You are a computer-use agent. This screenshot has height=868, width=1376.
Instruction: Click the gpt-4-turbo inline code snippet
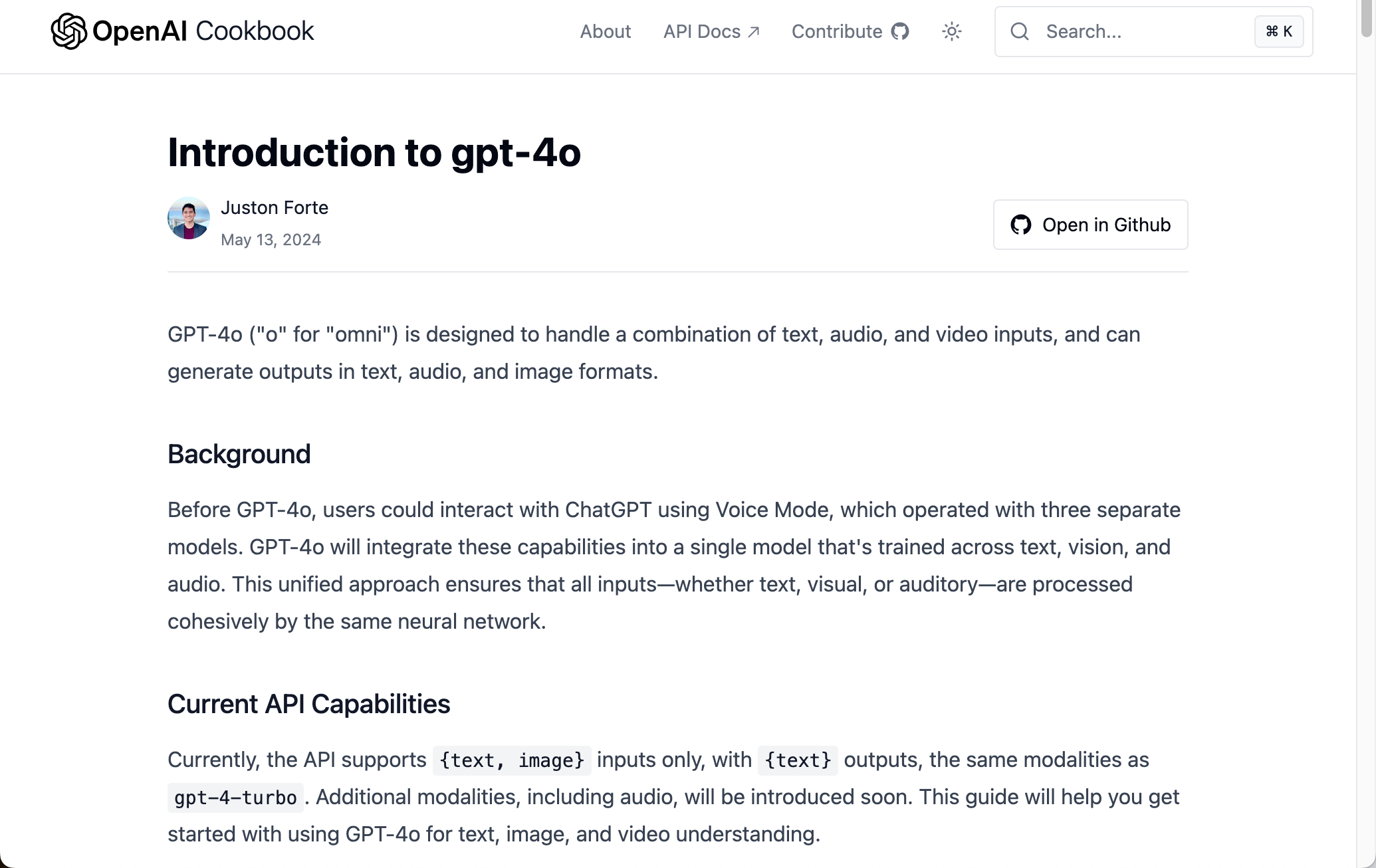coord(234,798)
